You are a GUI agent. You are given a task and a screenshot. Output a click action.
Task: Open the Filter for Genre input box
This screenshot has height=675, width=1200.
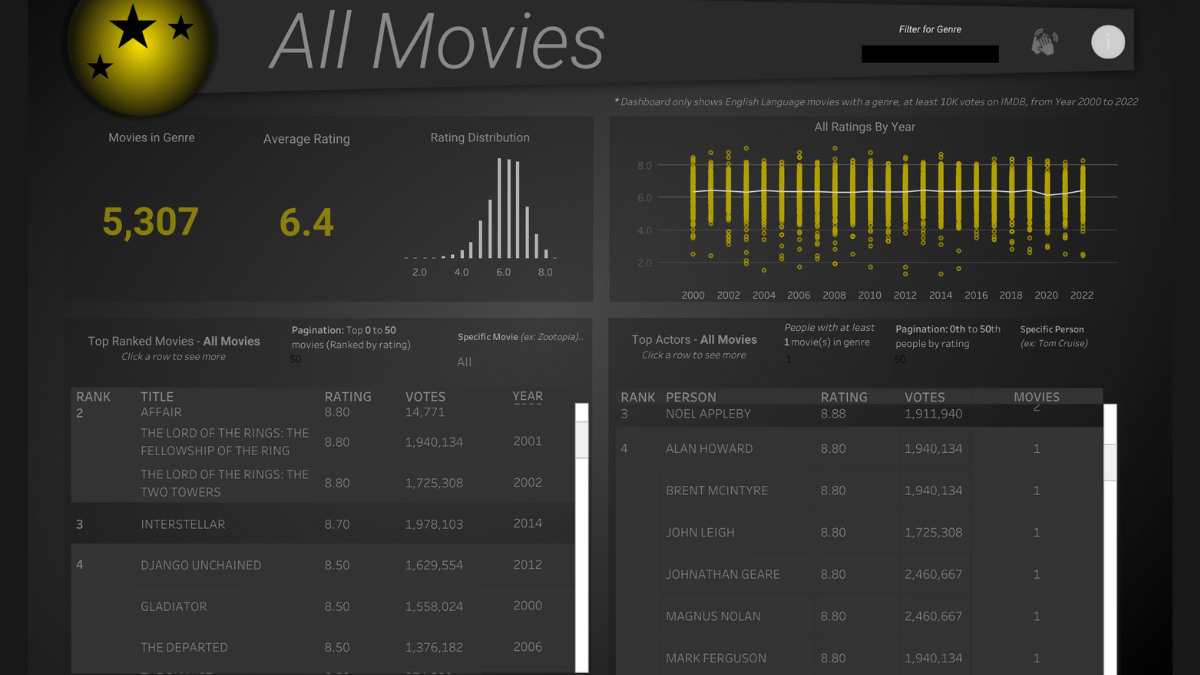tap(929, 53)
